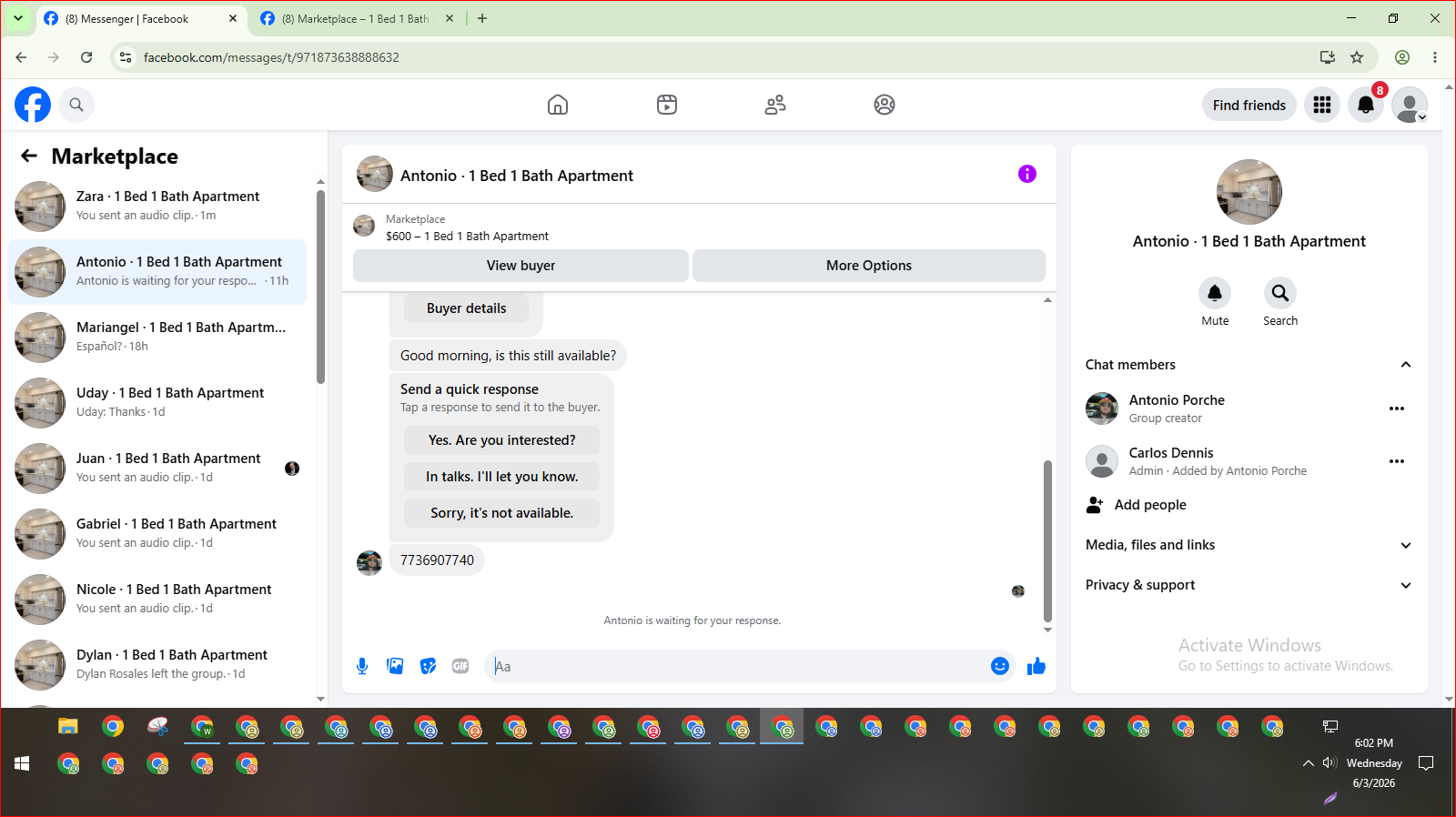
Task: Open the Facebook menu grid icon
Action: point(1322,105)
